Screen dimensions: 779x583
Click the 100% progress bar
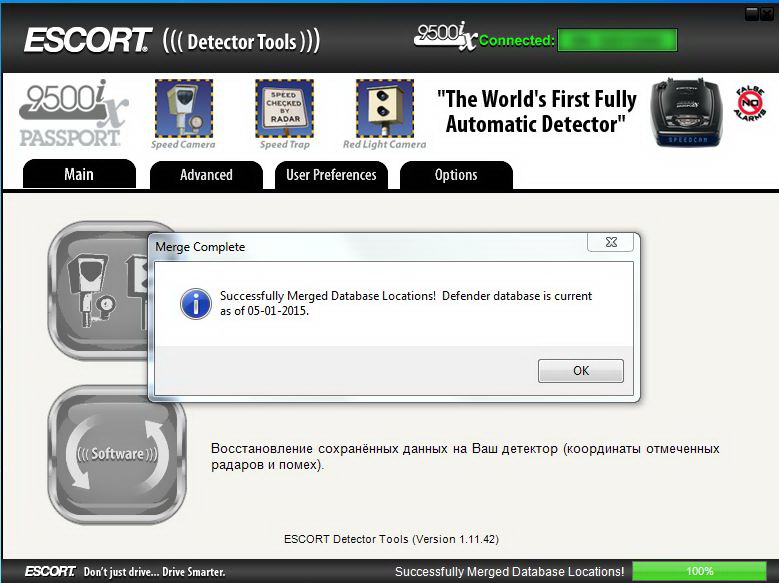click(700, 571)
